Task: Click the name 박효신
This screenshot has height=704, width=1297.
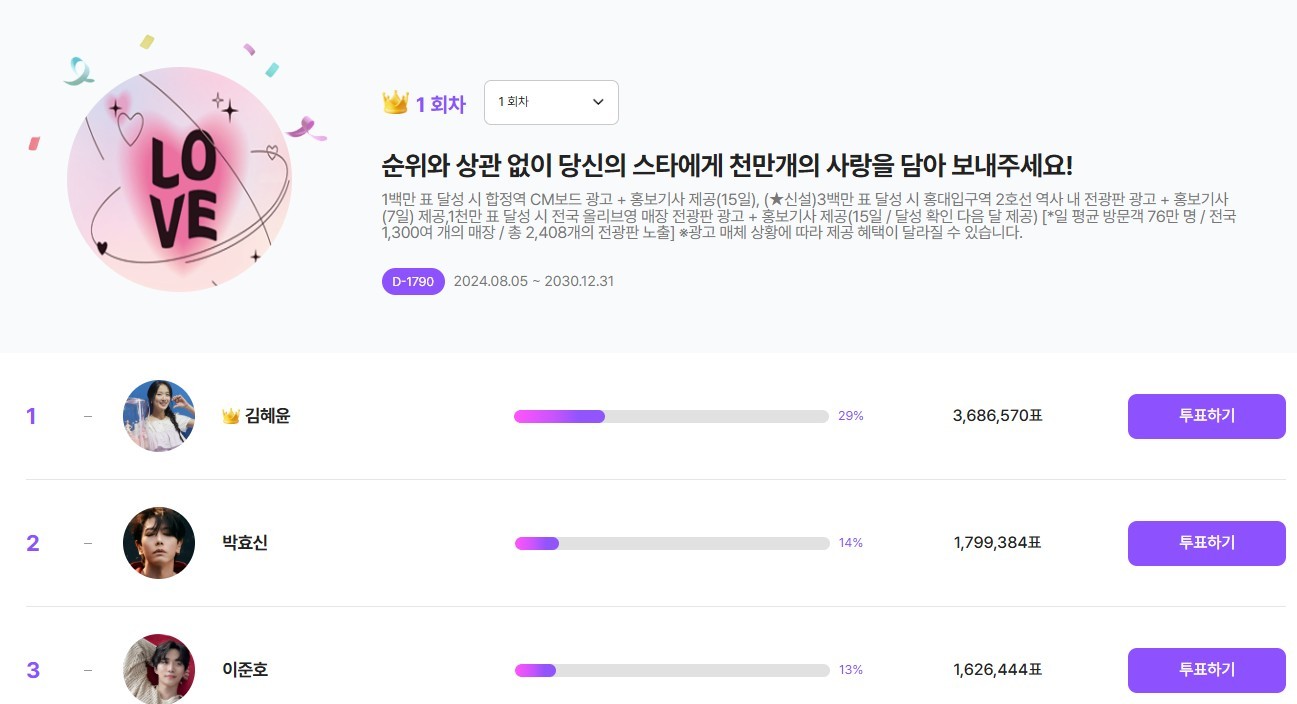Action: (x=243, y=543)
